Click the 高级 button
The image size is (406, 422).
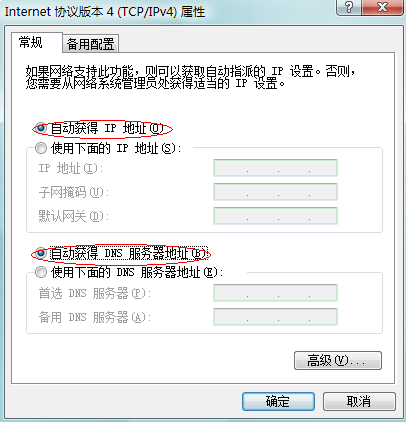click(338, 360)
